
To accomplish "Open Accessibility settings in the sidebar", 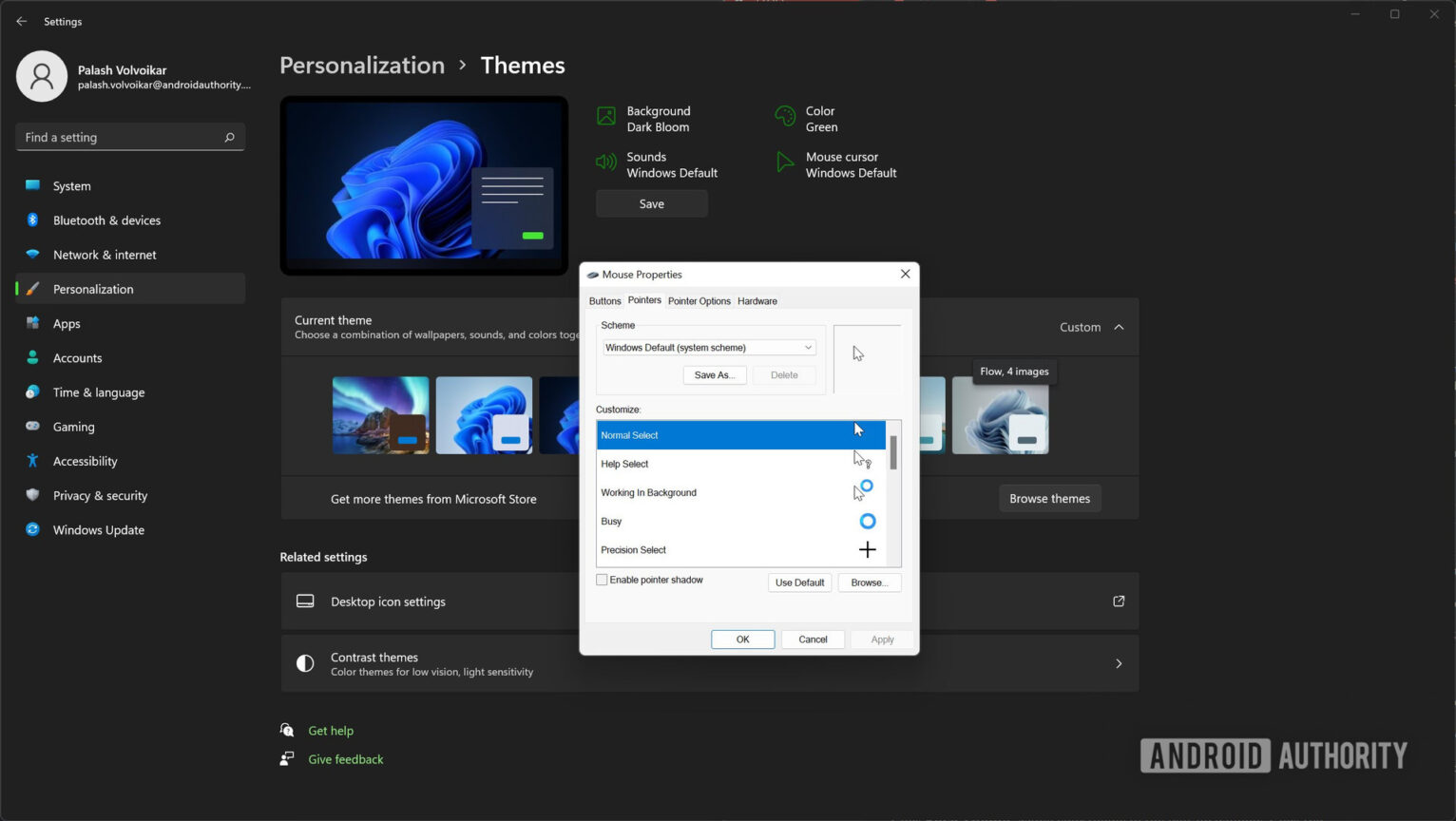I will pos(85,460).
